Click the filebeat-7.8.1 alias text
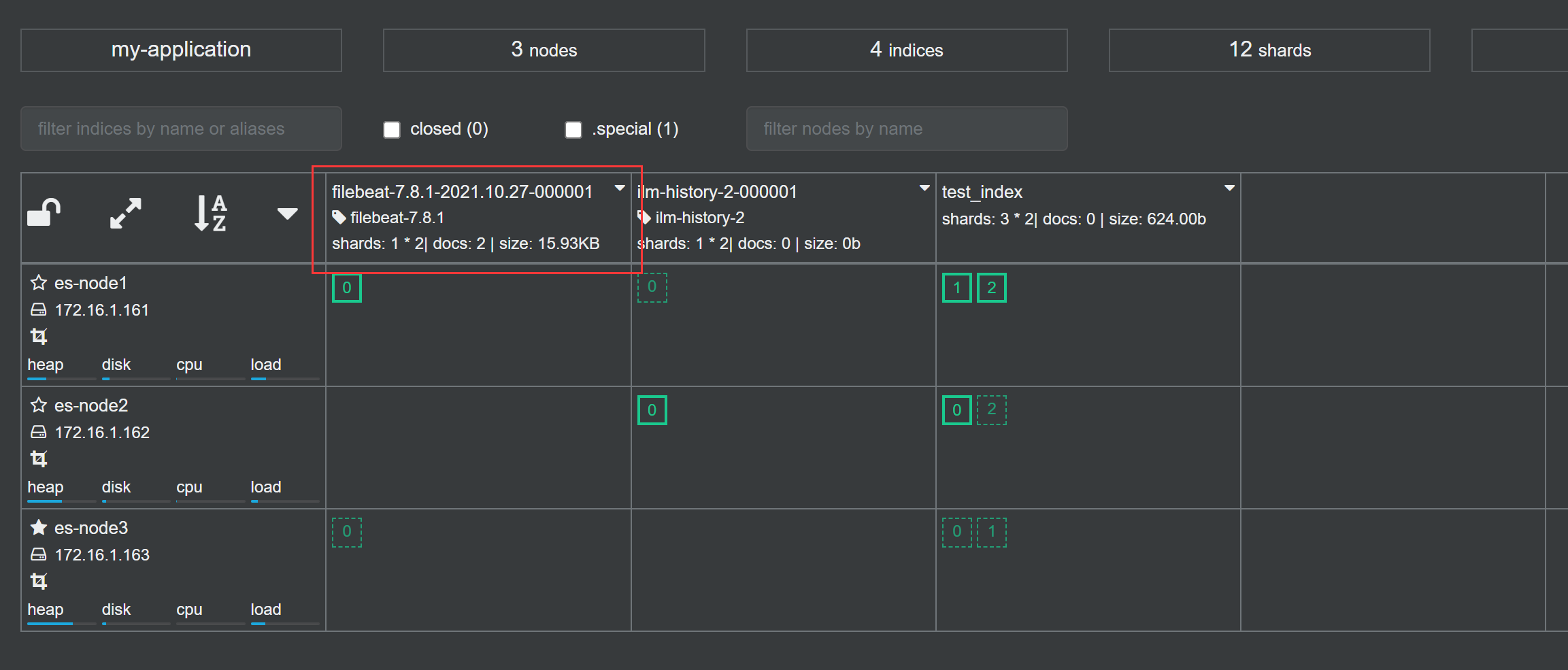Screen dimensions: 1568x670 coord(397,218)
